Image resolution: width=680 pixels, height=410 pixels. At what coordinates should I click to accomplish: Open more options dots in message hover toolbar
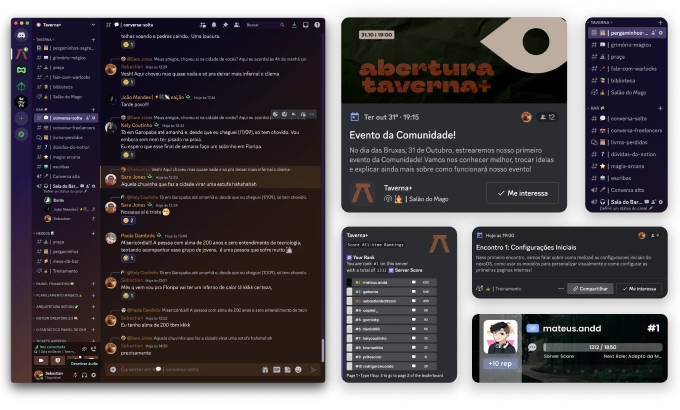(x=312, y=114)
